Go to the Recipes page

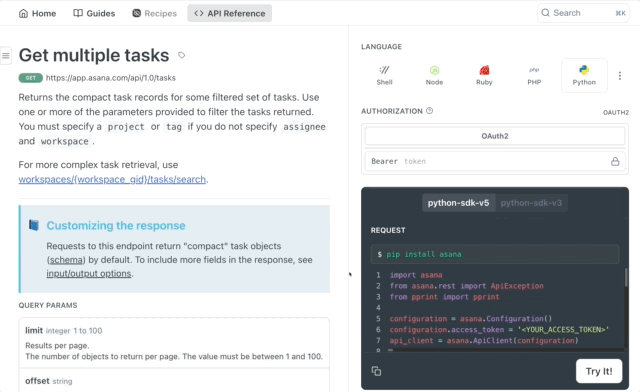[154, 13]
